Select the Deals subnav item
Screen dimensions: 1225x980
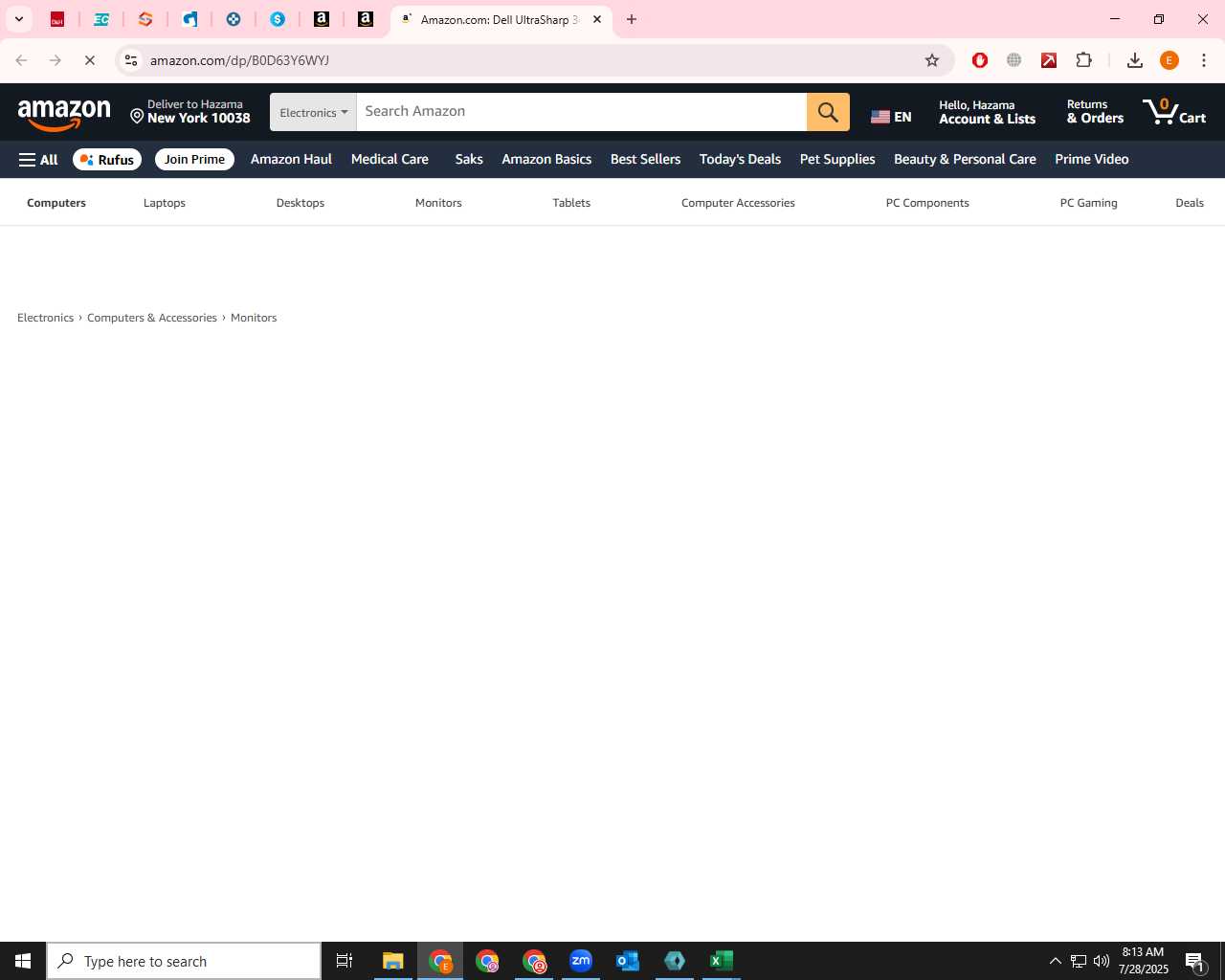1190,203
